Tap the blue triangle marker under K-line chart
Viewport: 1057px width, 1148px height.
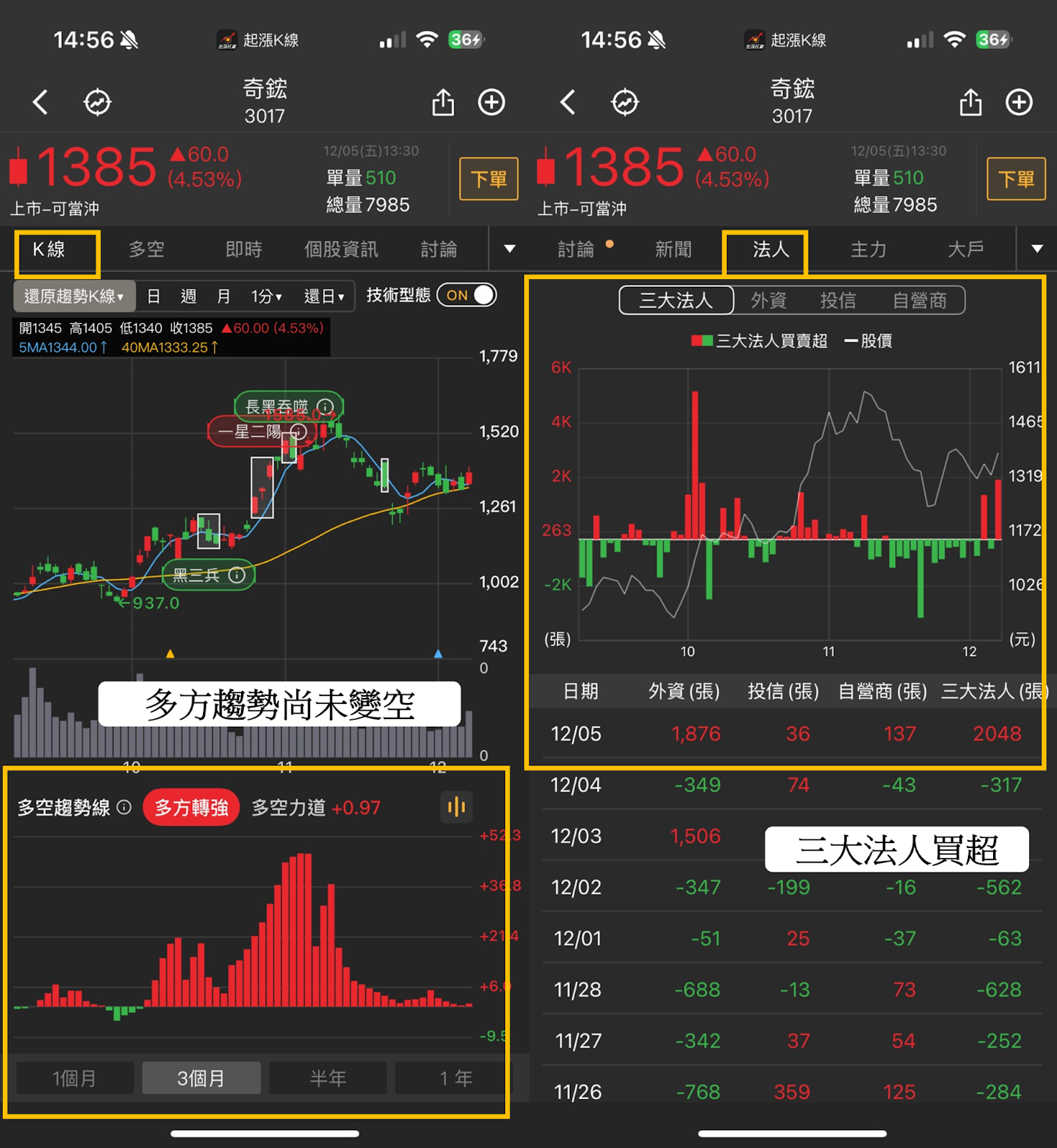pos(438,654)
